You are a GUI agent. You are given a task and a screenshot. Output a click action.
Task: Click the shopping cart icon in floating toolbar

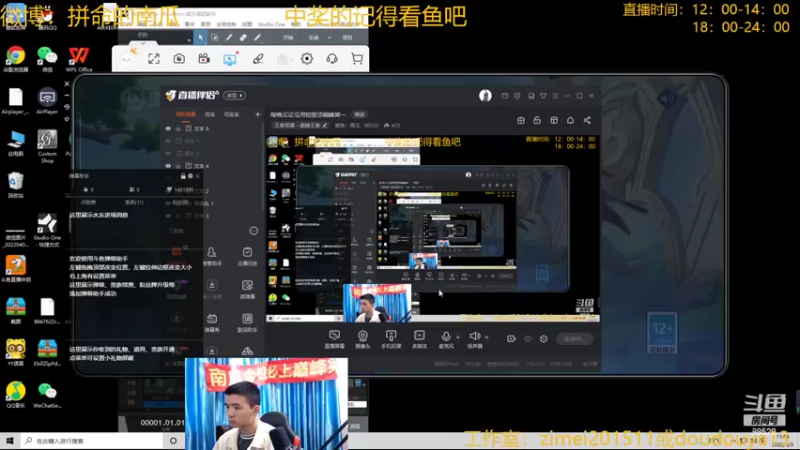(357, 59)
